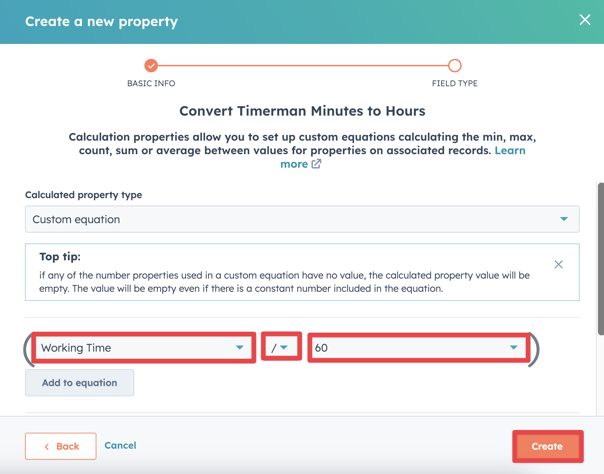Screen dimensions: 604x474
Task: Open the Calculated property type dropdown
Action: [x=301, y=219]
